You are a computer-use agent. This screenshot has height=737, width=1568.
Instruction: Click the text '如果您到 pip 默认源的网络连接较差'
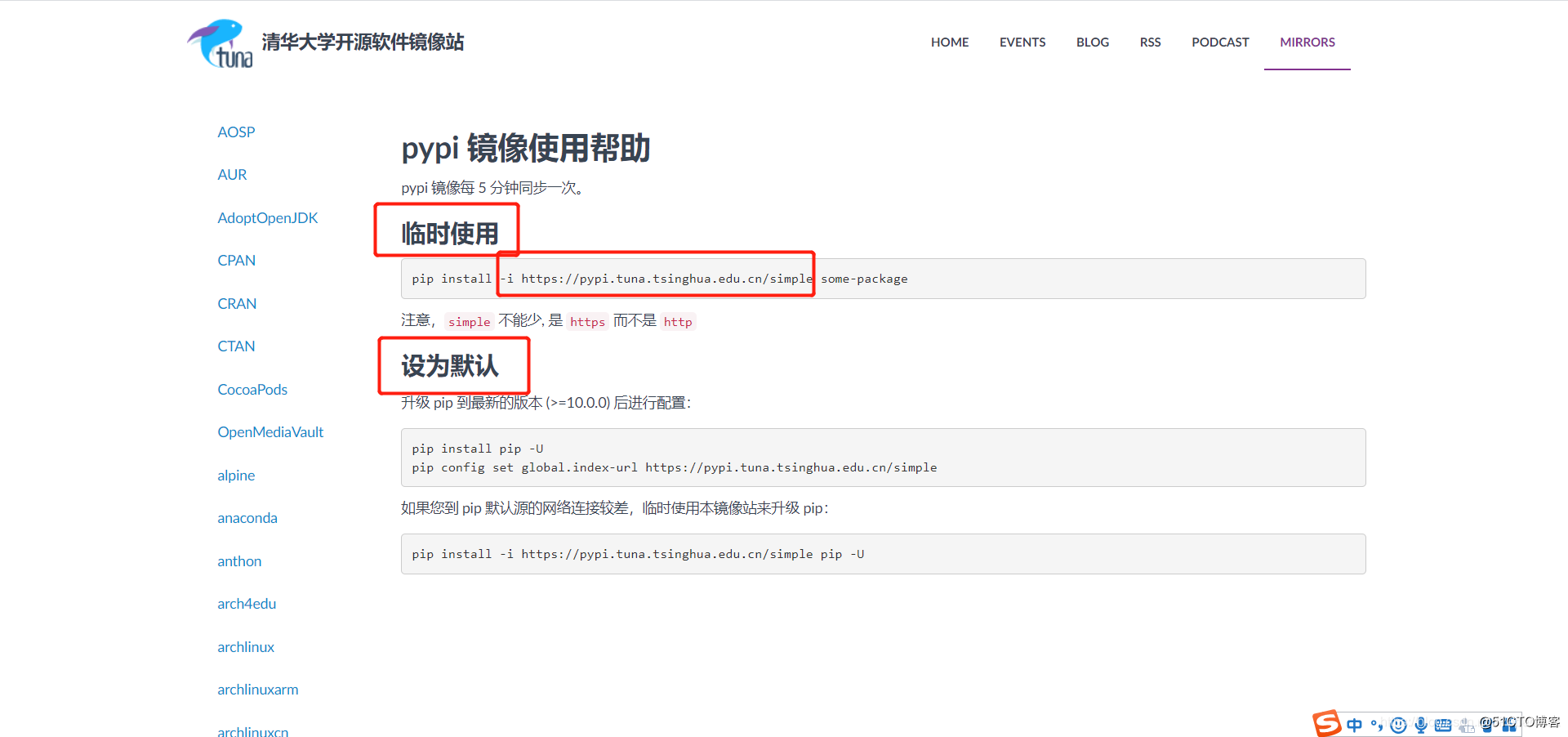514,508
